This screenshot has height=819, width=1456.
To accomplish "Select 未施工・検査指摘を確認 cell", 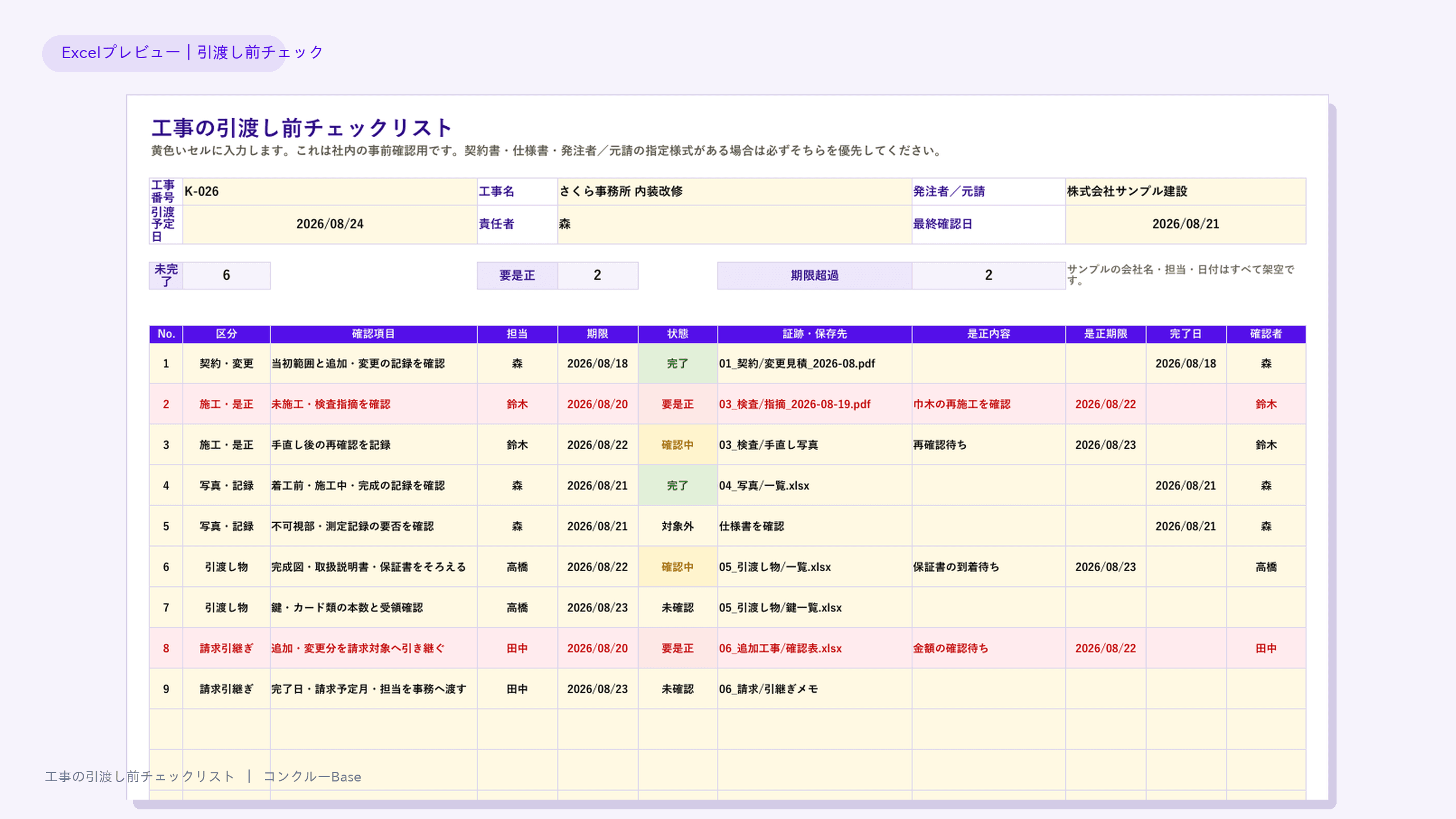I will pyautogui.click(x=373, y=404).
